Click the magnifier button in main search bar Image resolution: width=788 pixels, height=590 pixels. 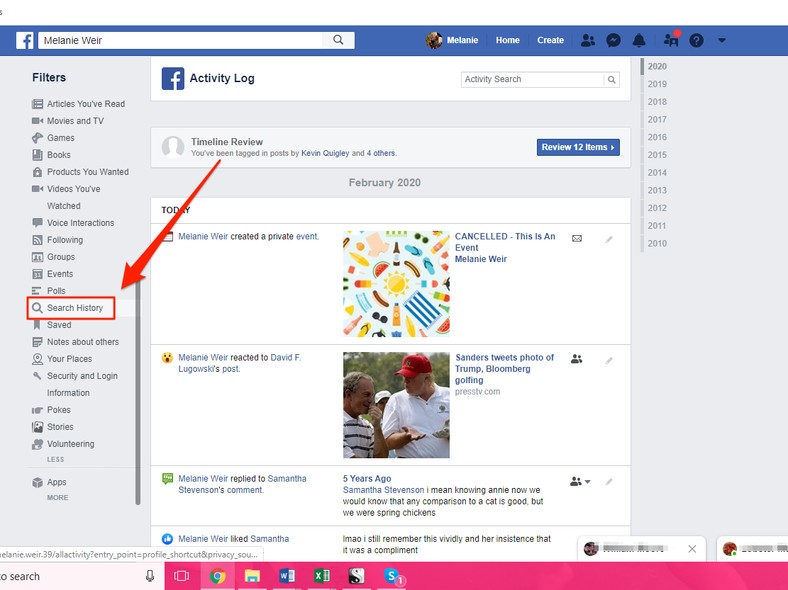point(338,40)
